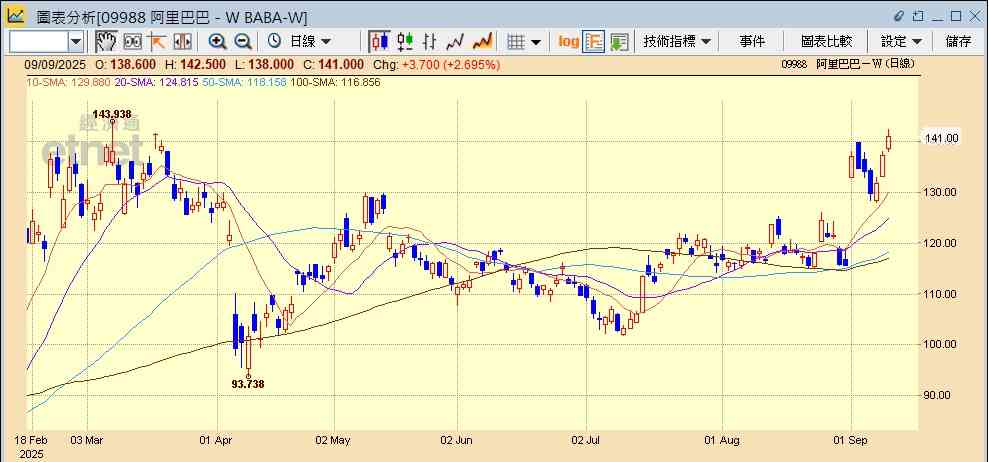Toggle the log scale
The height and width of the screenshot is (462, 989).
568,42
